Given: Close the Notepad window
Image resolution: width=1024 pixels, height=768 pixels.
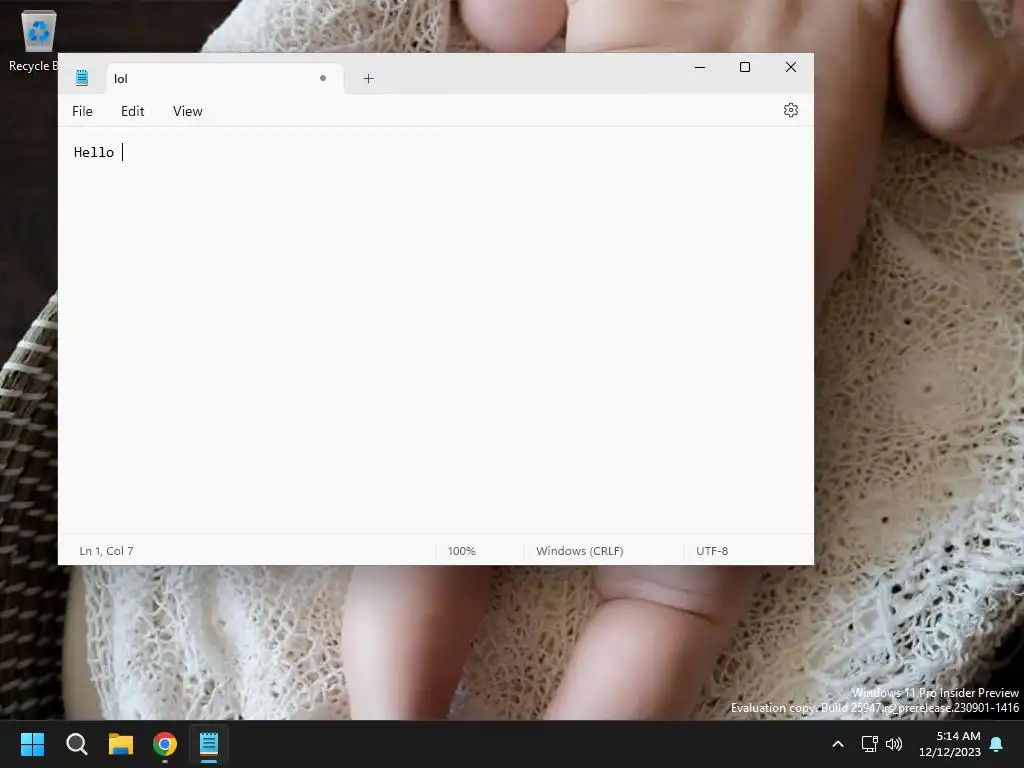Looking at the screenshot, I should coord(790,67).
